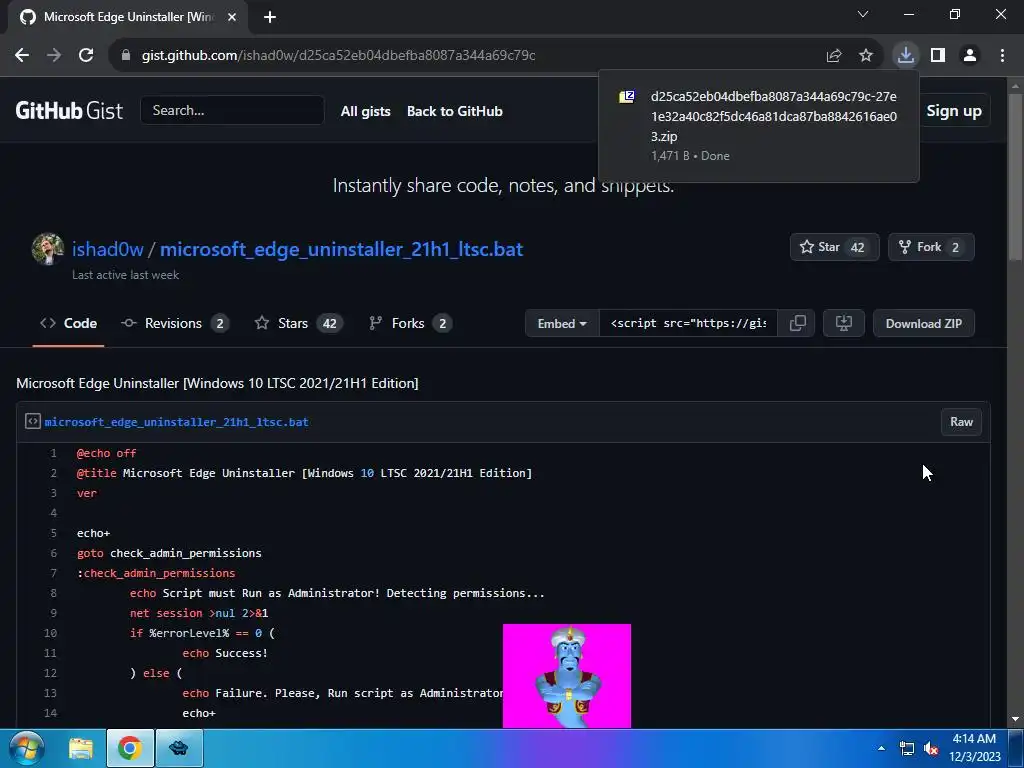Open File Explorer from the taskbar
The height and width of the screenshot is (768, 1024).
pos(81,748)
